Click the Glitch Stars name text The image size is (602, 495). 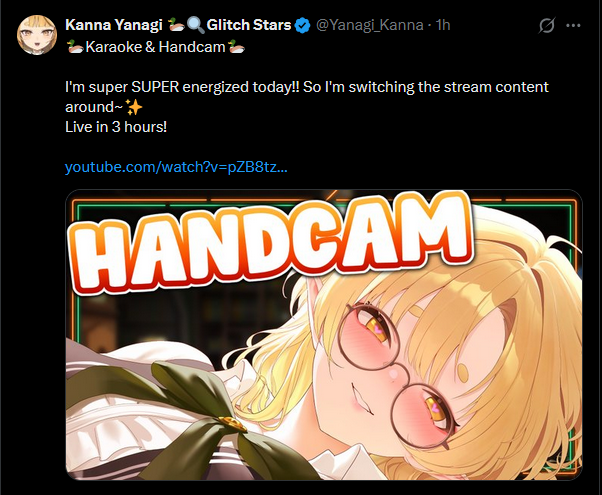[249, 25]
